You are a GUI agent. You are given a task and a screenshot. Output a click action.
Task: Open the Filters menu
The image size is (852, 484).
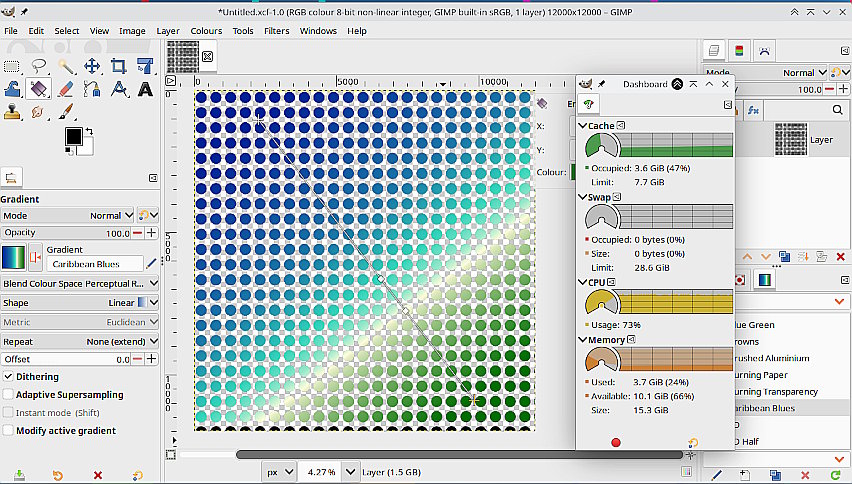[276, 31]
